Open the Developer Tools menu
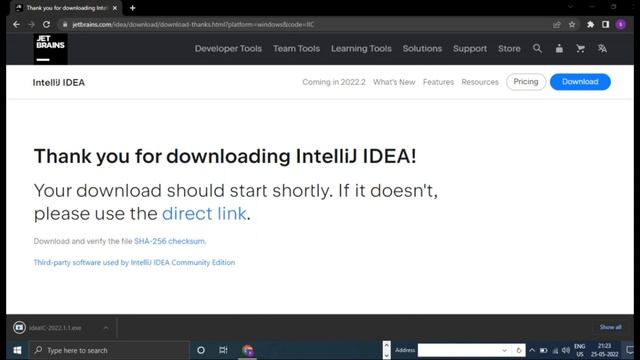 228,49
